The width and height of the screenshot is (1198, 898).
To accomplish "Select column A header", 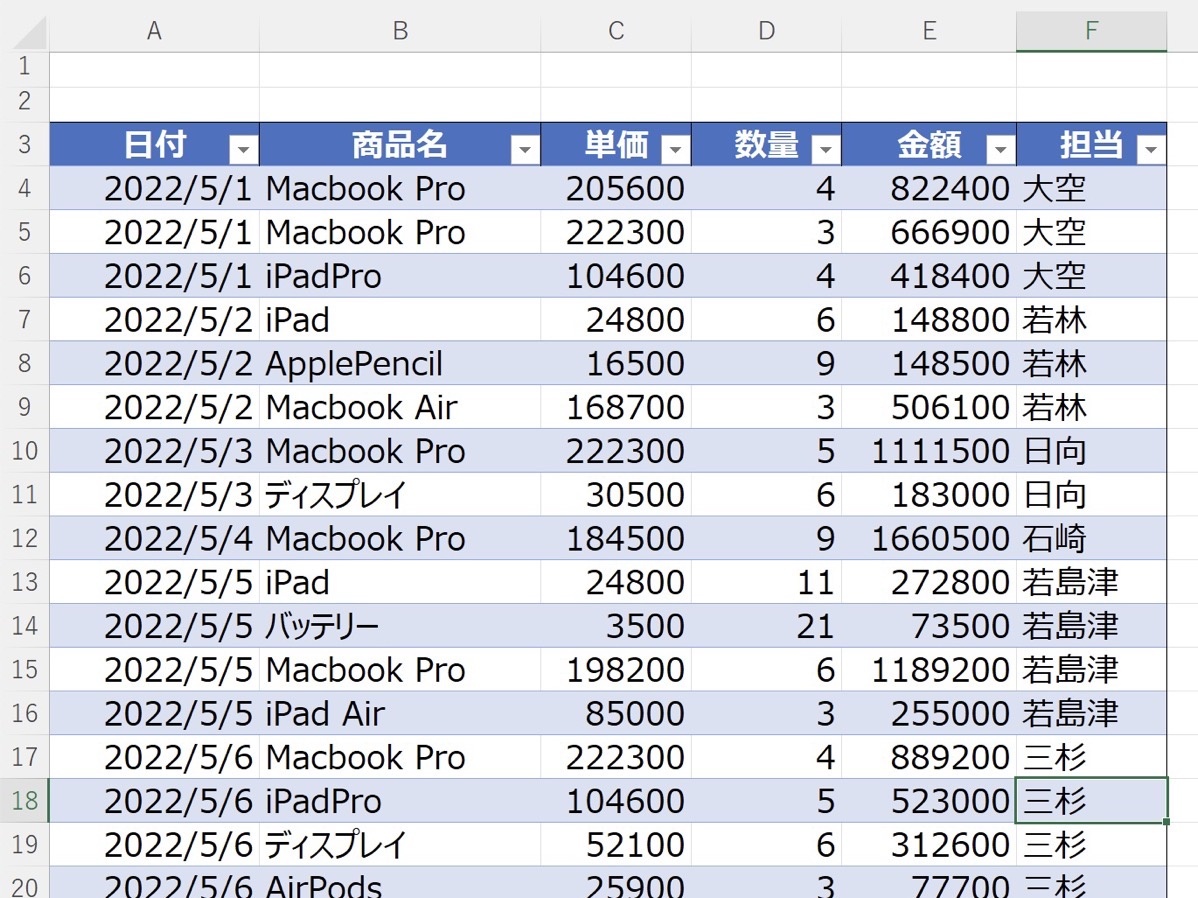I will coord(154,31).
